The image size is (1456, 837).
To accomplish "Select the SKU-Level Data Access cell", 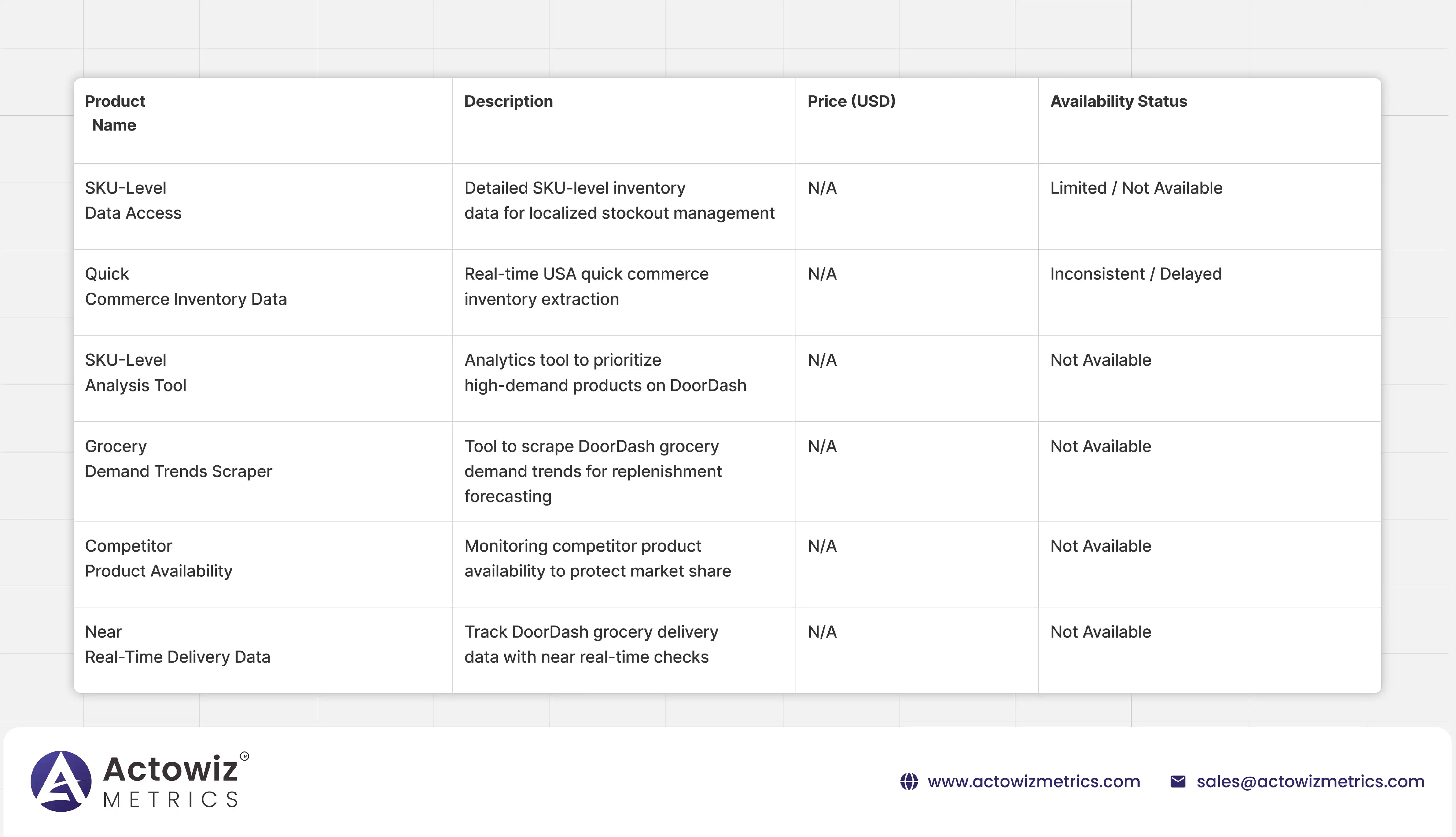I will (133, 201).
